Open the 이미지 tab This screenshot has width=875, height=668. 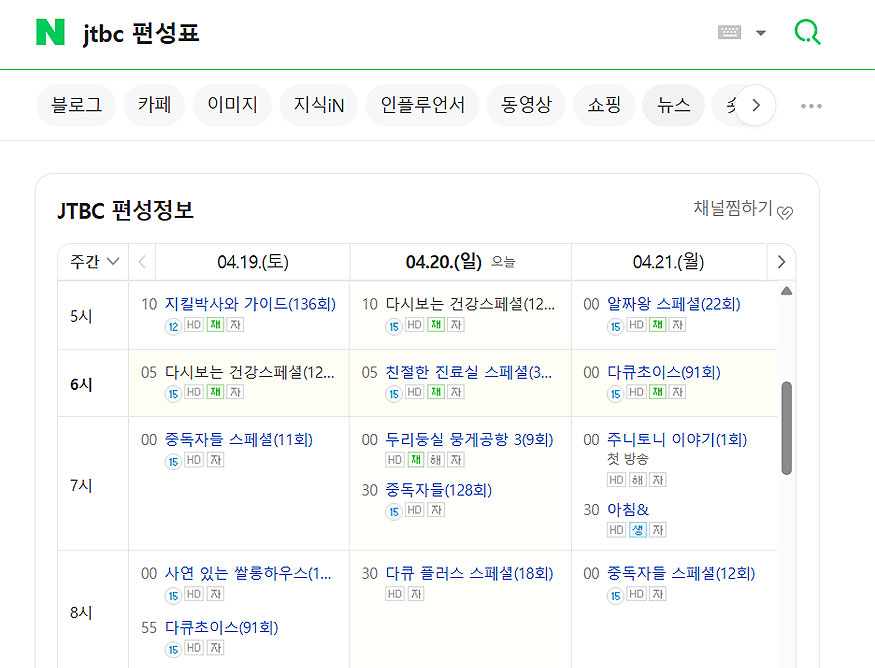point(232,105)
